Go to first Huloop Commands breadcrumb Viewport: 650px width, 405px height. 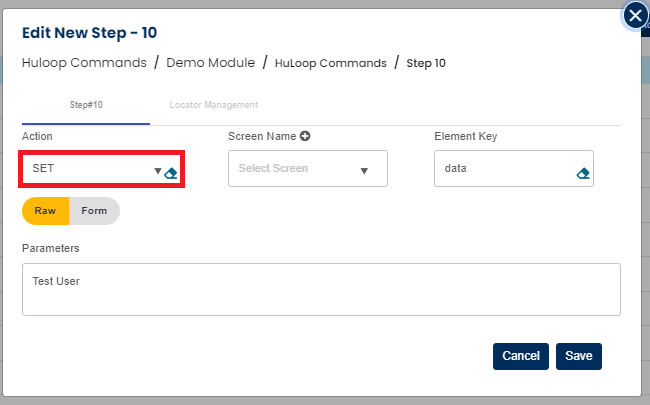83,62
